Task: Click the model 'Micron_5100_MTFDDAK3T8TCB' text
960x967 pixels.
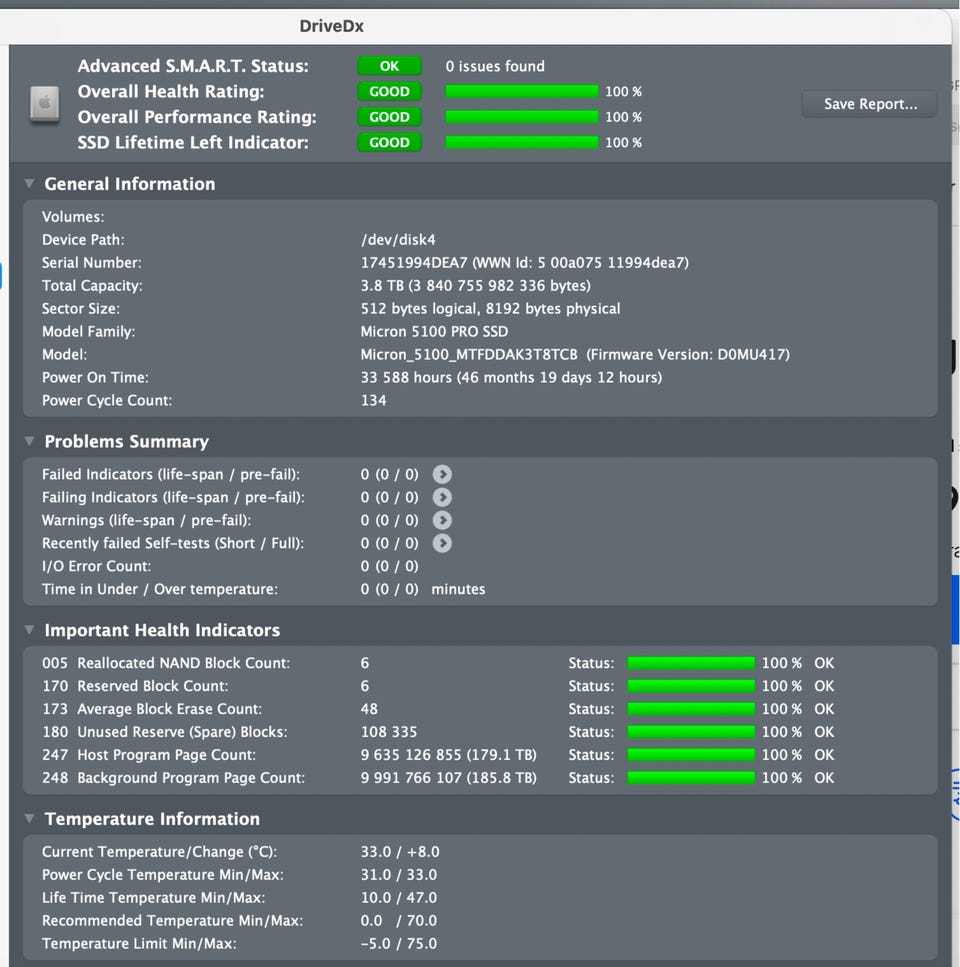Action: [x=469, y=355]
